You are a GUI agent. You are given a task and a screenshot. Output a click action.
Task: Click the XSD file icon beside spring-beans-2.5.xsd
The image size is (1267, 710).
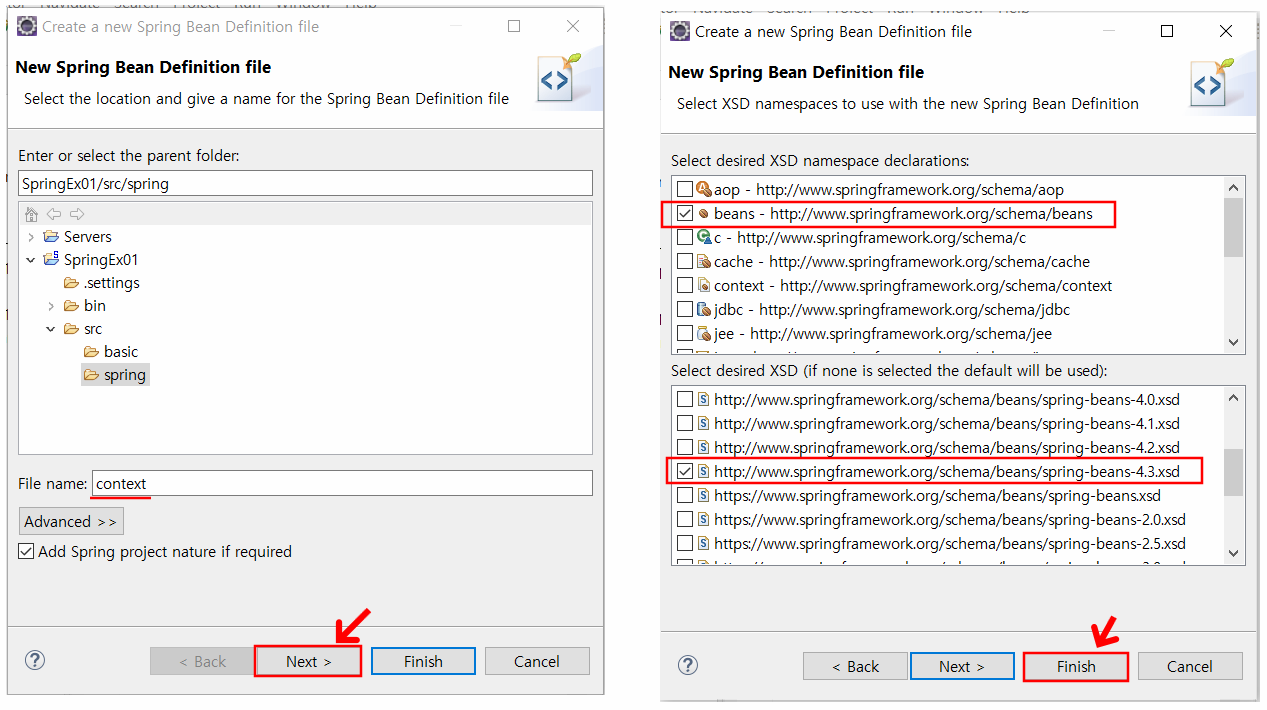703,544
